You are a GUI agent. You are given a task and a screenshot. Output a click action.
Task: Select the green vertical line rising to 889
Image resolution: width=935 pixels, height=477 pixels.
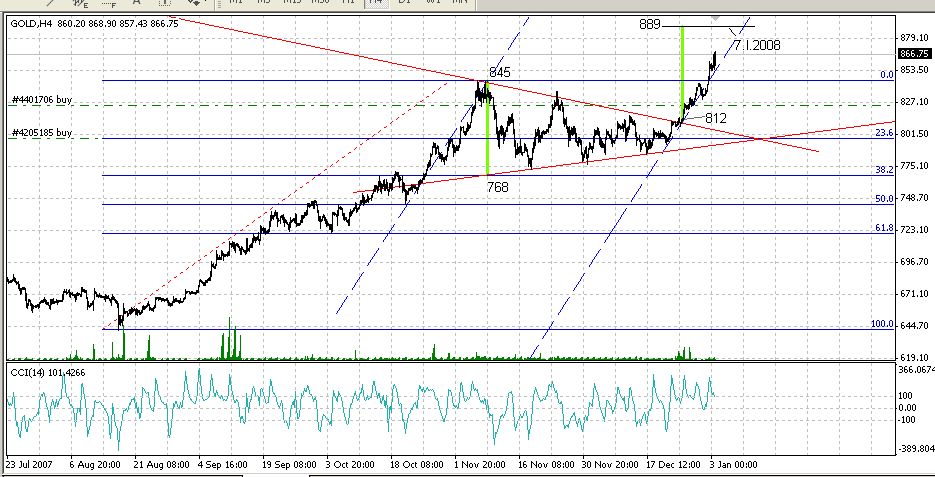coord(682,73)
